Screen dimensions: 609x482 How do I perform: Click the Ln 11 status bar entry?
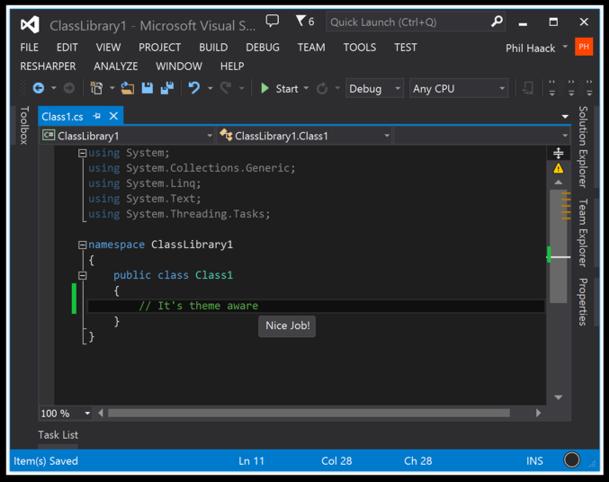251,461
